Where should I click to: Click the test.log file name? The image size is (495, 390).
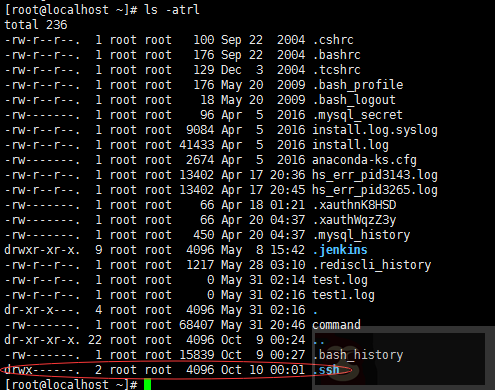tap(340, 280)
